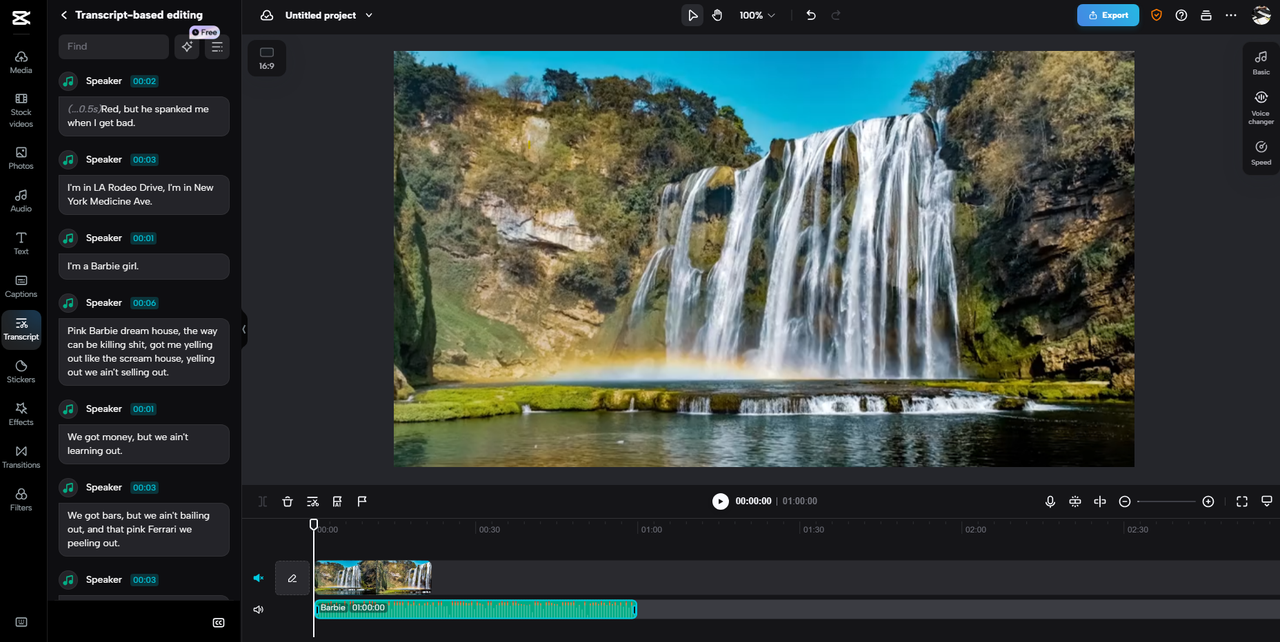Viewport: 1280px width, 642px height.
Task: Delete the selected clip with trash icon
Action: 288,501
